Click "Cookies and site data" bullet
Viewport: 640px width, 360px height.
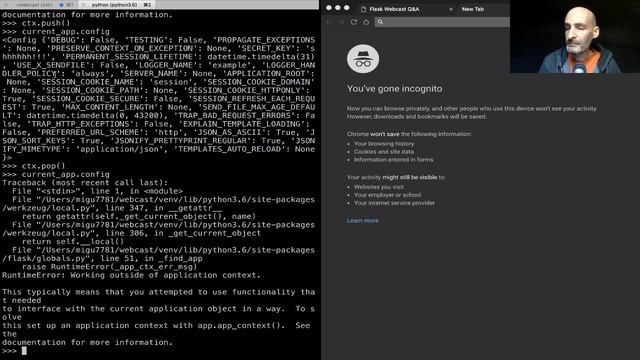point(384,151)
